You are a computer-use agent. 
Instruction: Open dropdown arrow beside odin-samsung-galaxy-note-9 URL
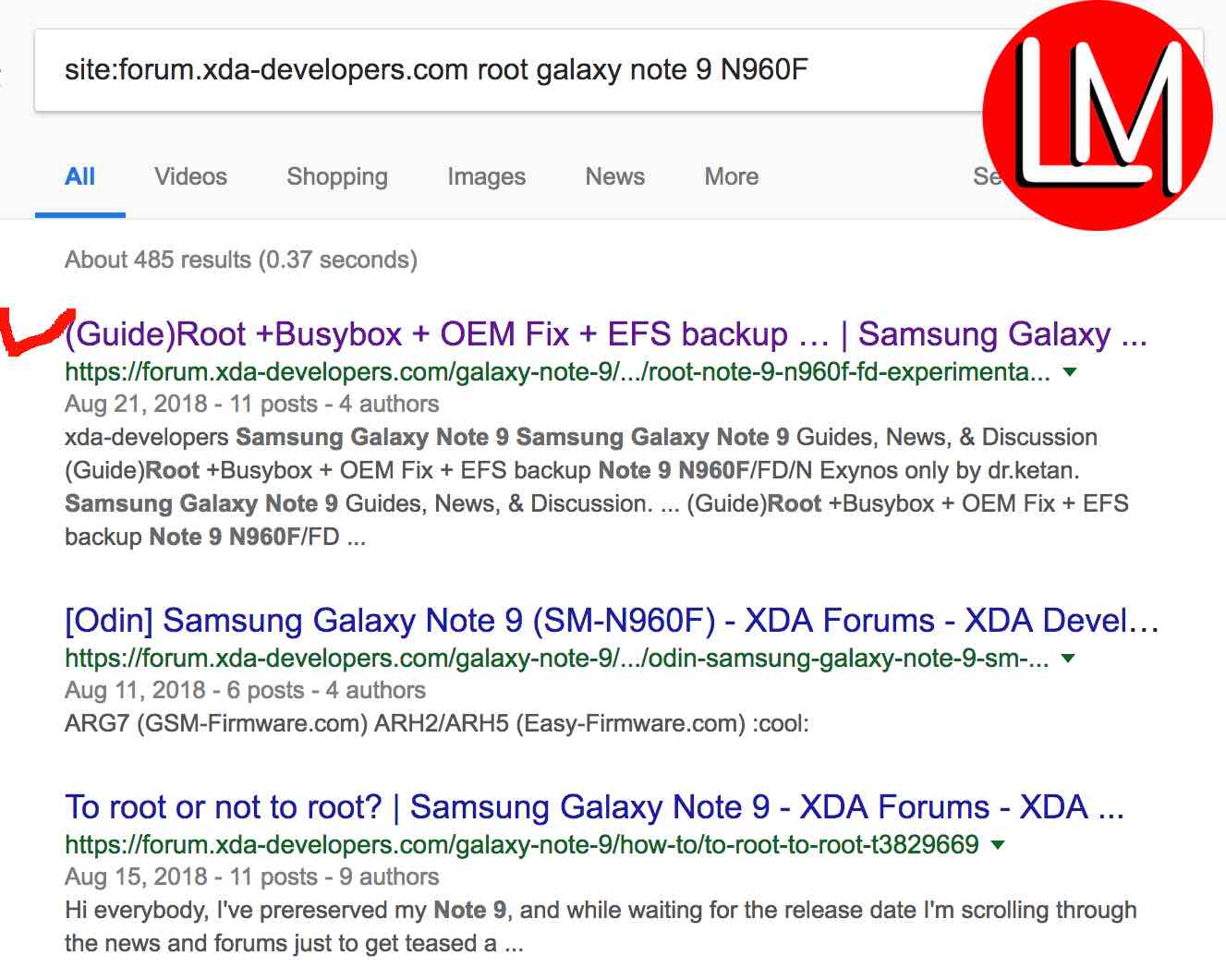tap(1069, 659)
